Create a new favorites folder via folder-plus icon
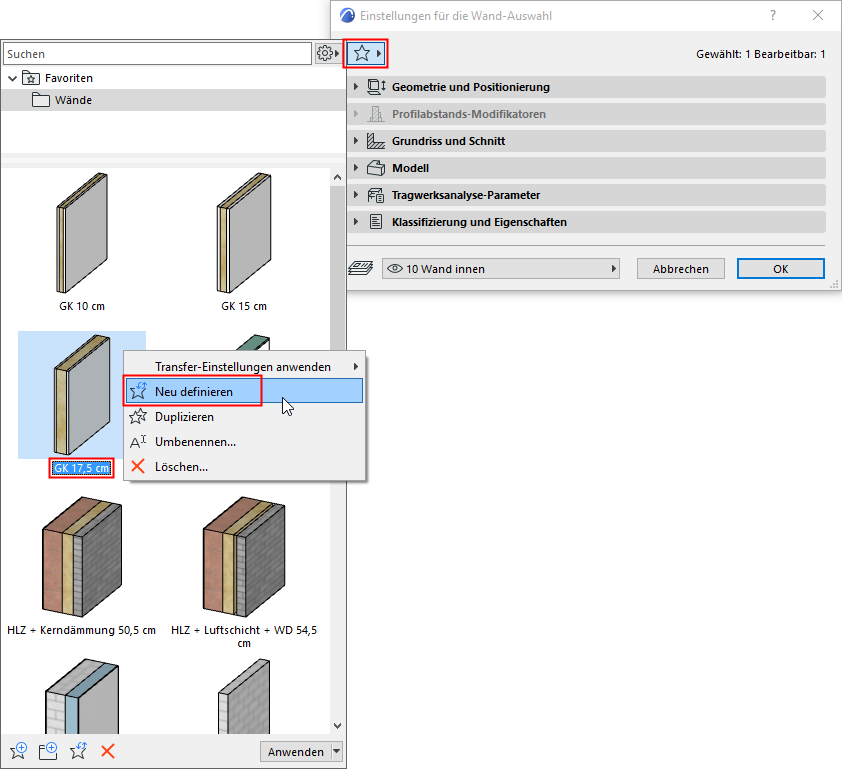The height and width of the screenshot is (769, 842). click(47, 750)
